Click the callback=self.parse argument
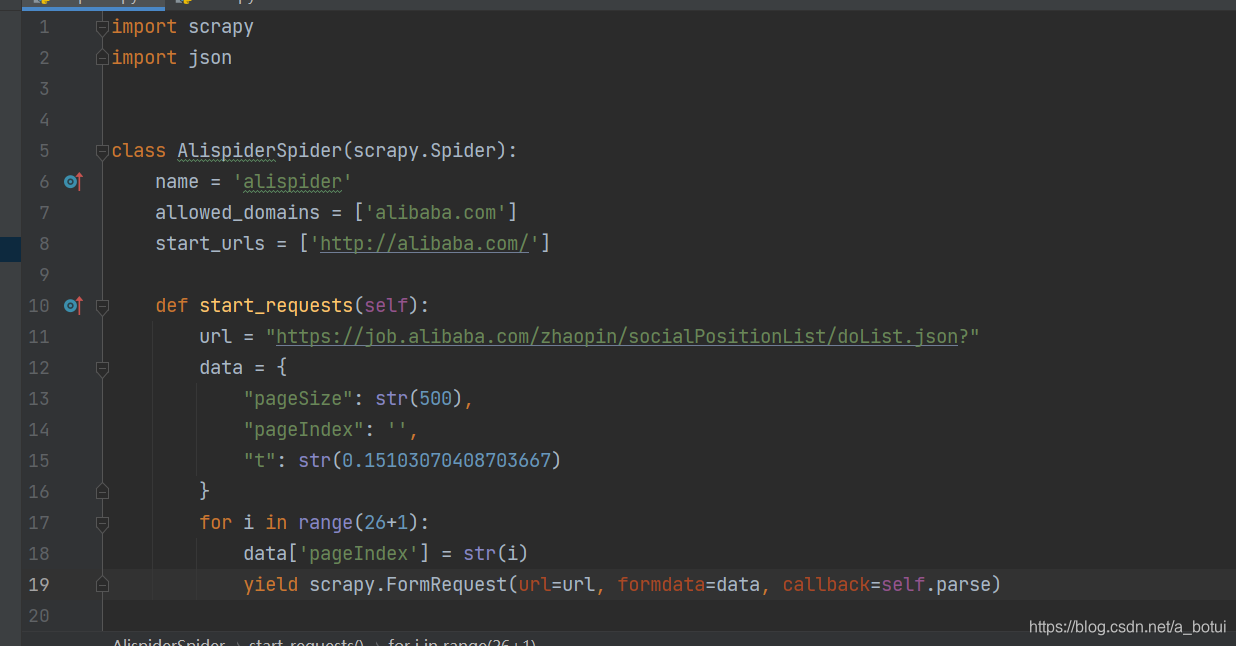 tap(886, 585)
